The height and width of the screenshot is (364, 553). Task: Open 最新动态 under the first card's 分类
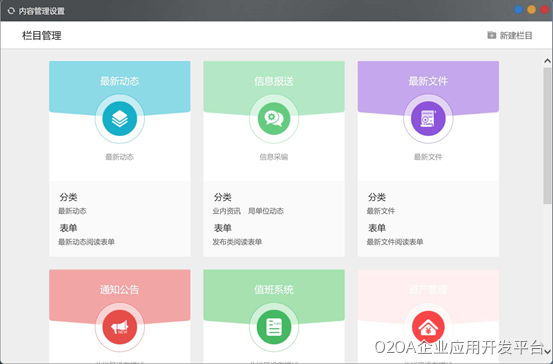[x=72, y=211]
